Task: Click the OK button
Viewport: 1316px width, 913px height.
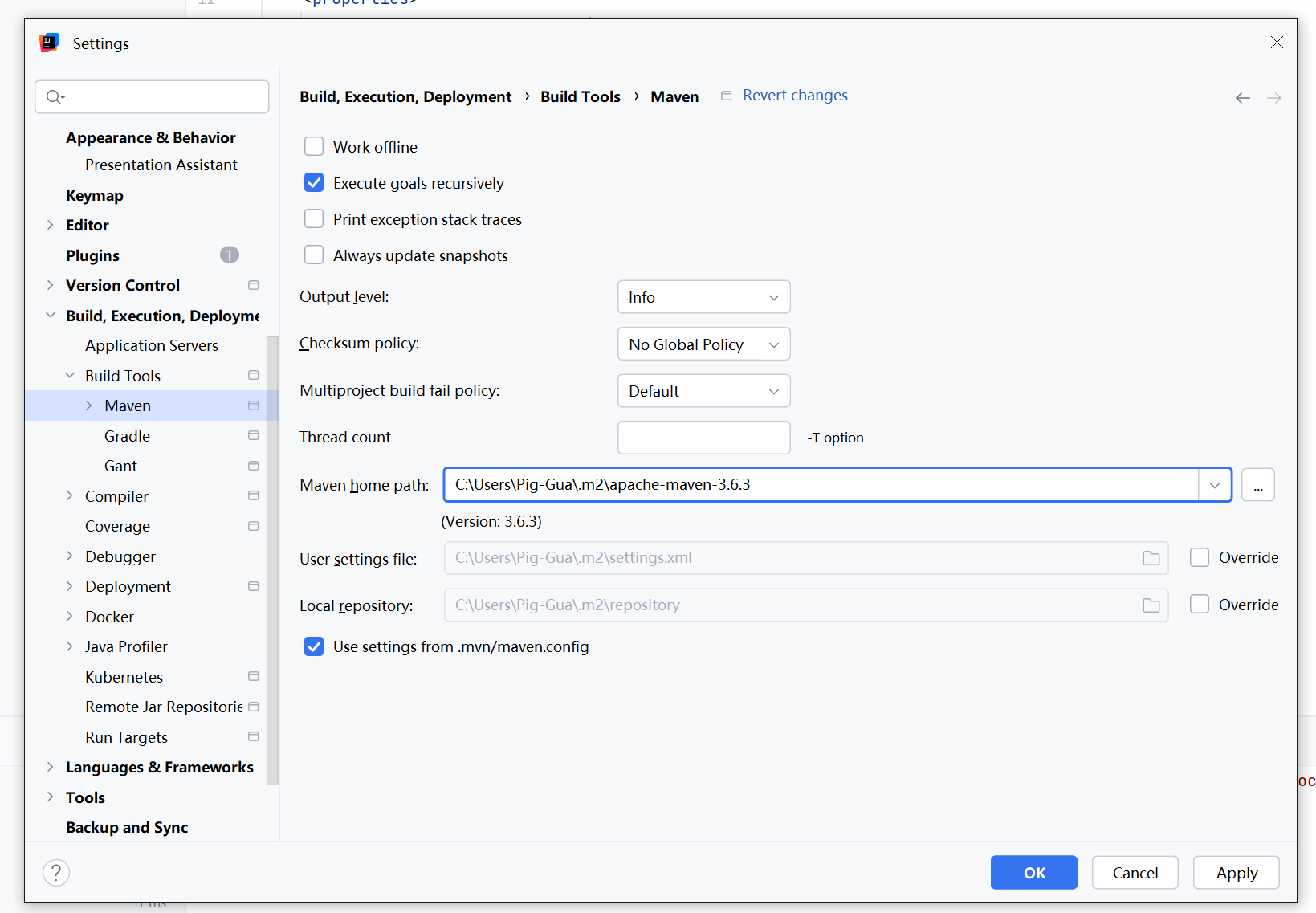Action: 1034,873
